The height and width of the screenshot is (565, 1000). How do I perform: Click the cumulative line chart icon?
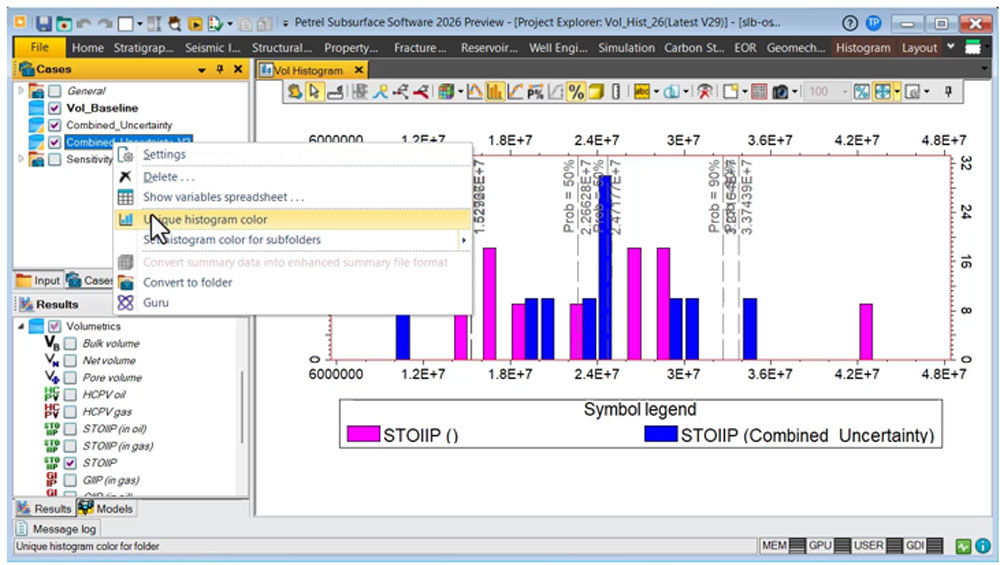(515, 92)
